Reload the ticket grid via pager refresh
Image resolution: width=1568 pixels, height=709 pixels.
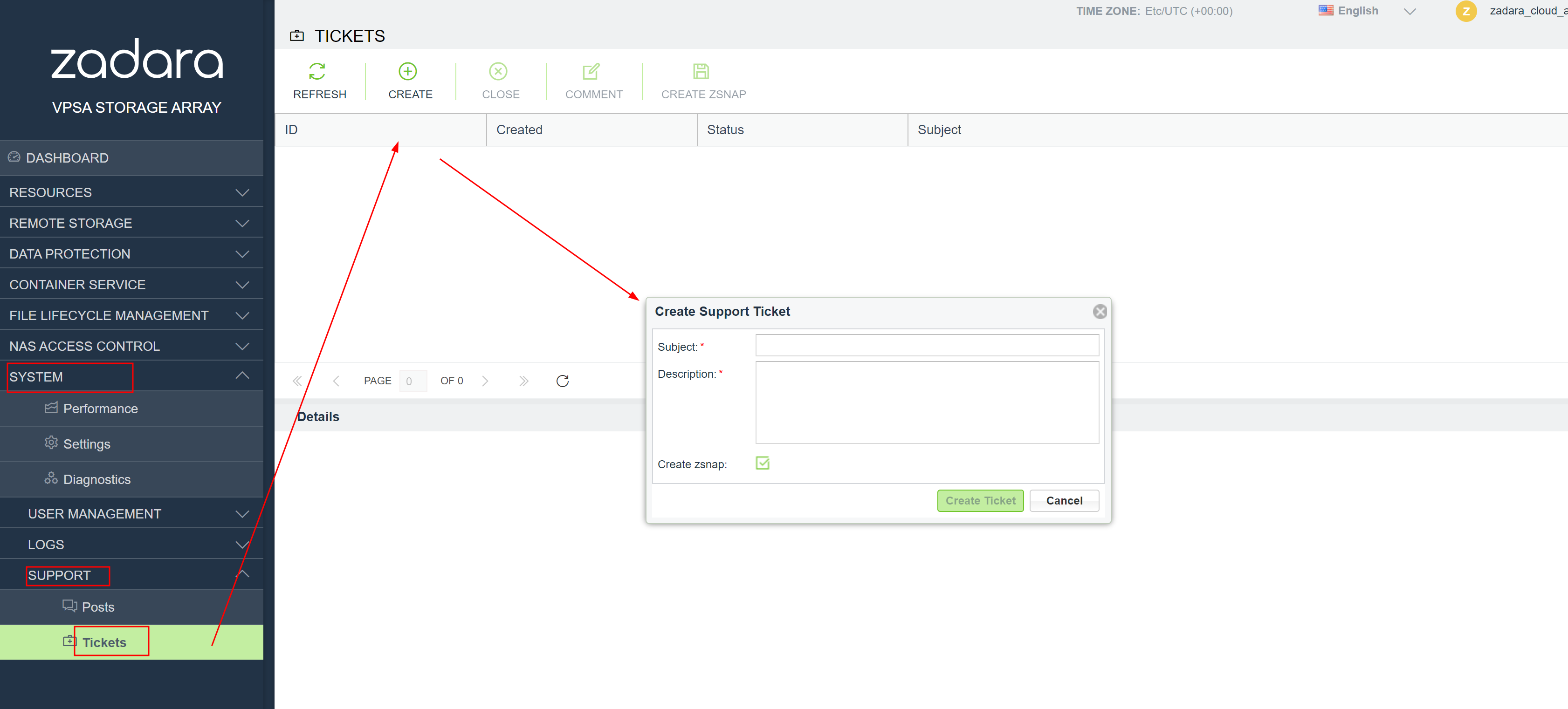[x=563, y=381]
